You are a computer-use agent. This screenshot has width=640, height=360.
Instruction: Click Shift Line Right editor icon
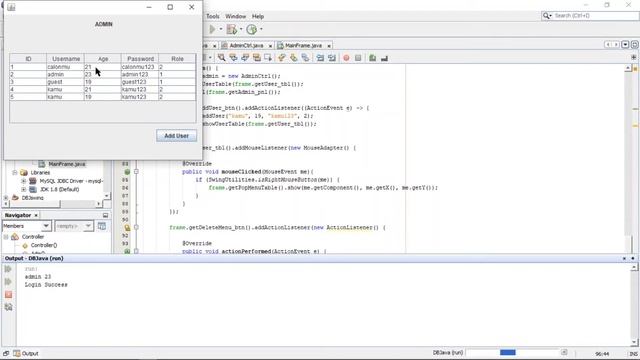(x=332, y=58)
